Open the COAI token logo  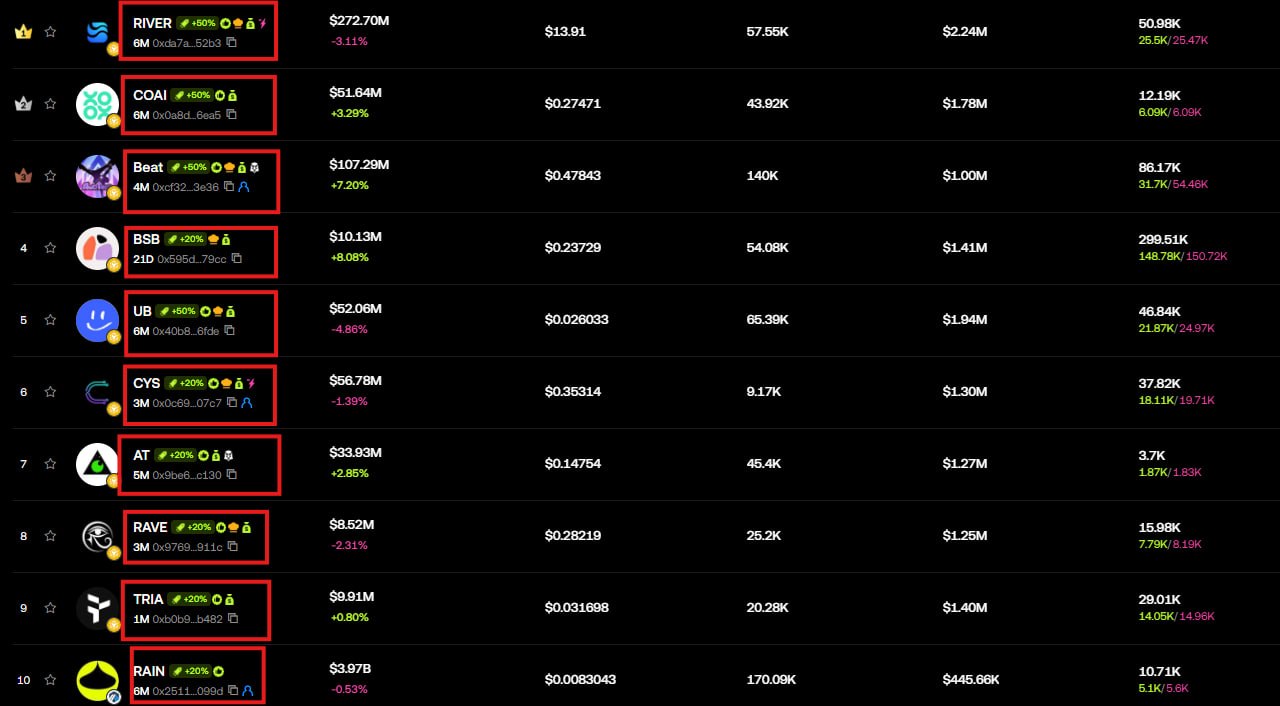pos(97,104)
